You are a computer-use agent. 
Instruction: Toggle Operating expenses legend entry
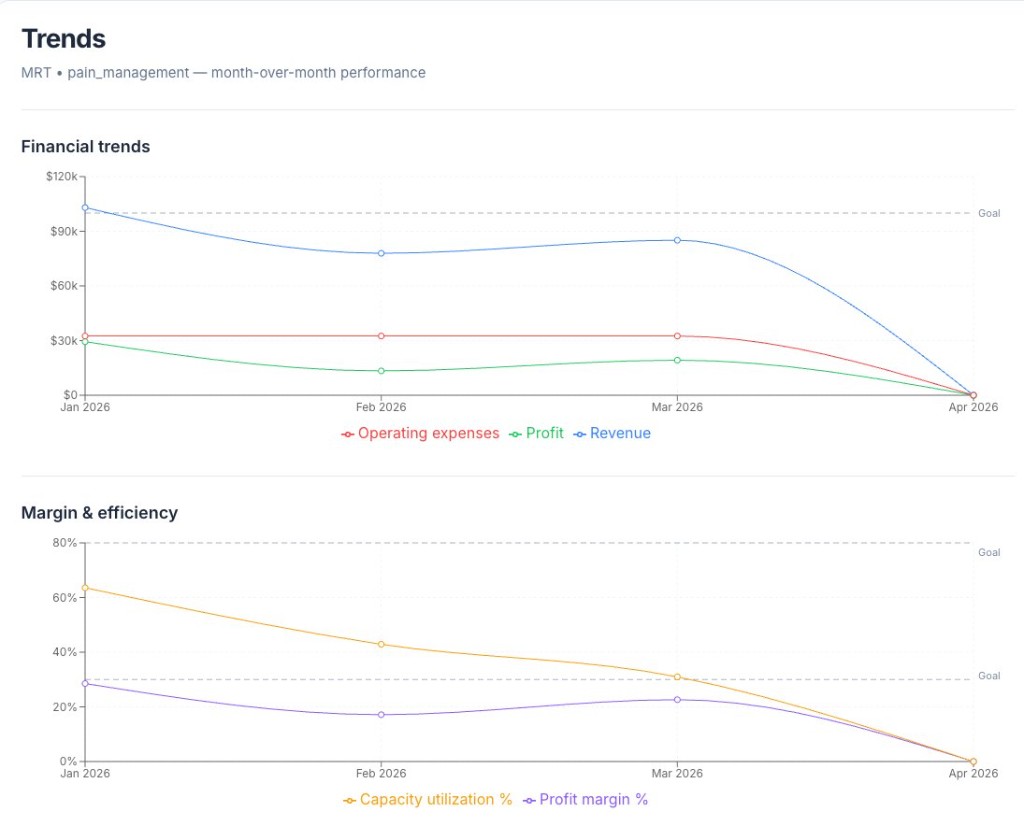tap(420, 434)
